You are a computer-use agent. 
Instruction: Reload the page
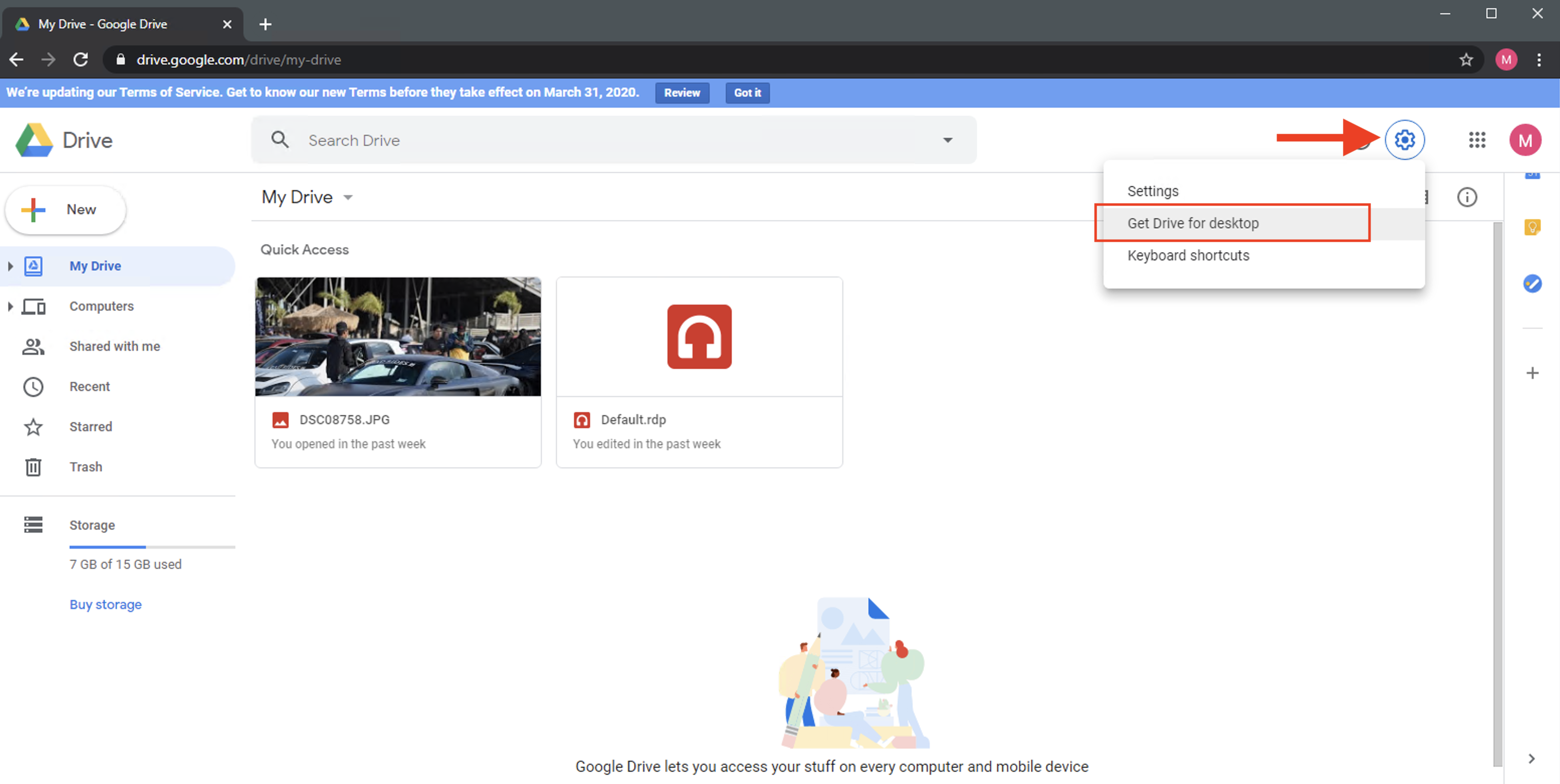(80, 59)
